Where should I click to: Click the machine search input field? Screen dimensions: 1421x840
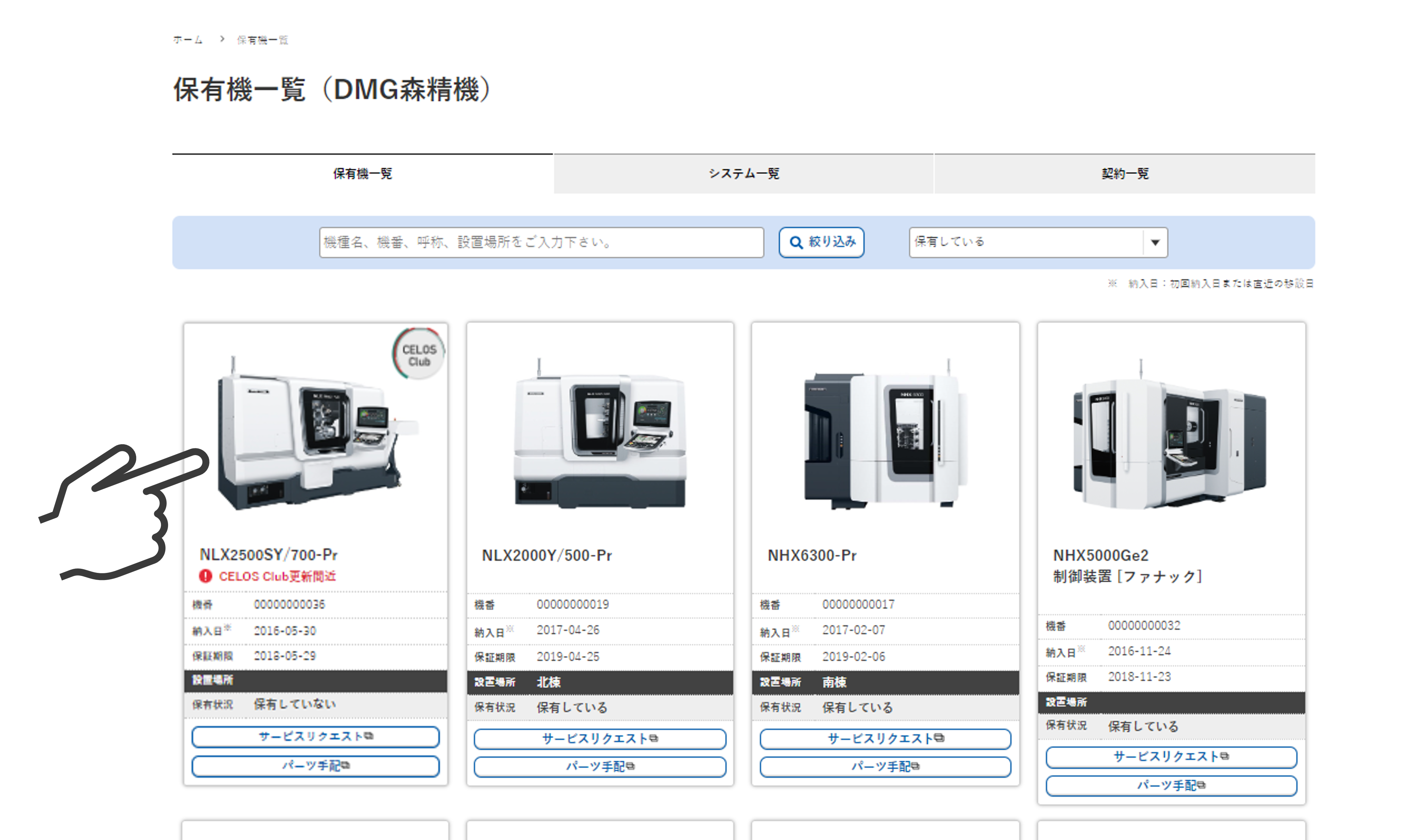541,242
